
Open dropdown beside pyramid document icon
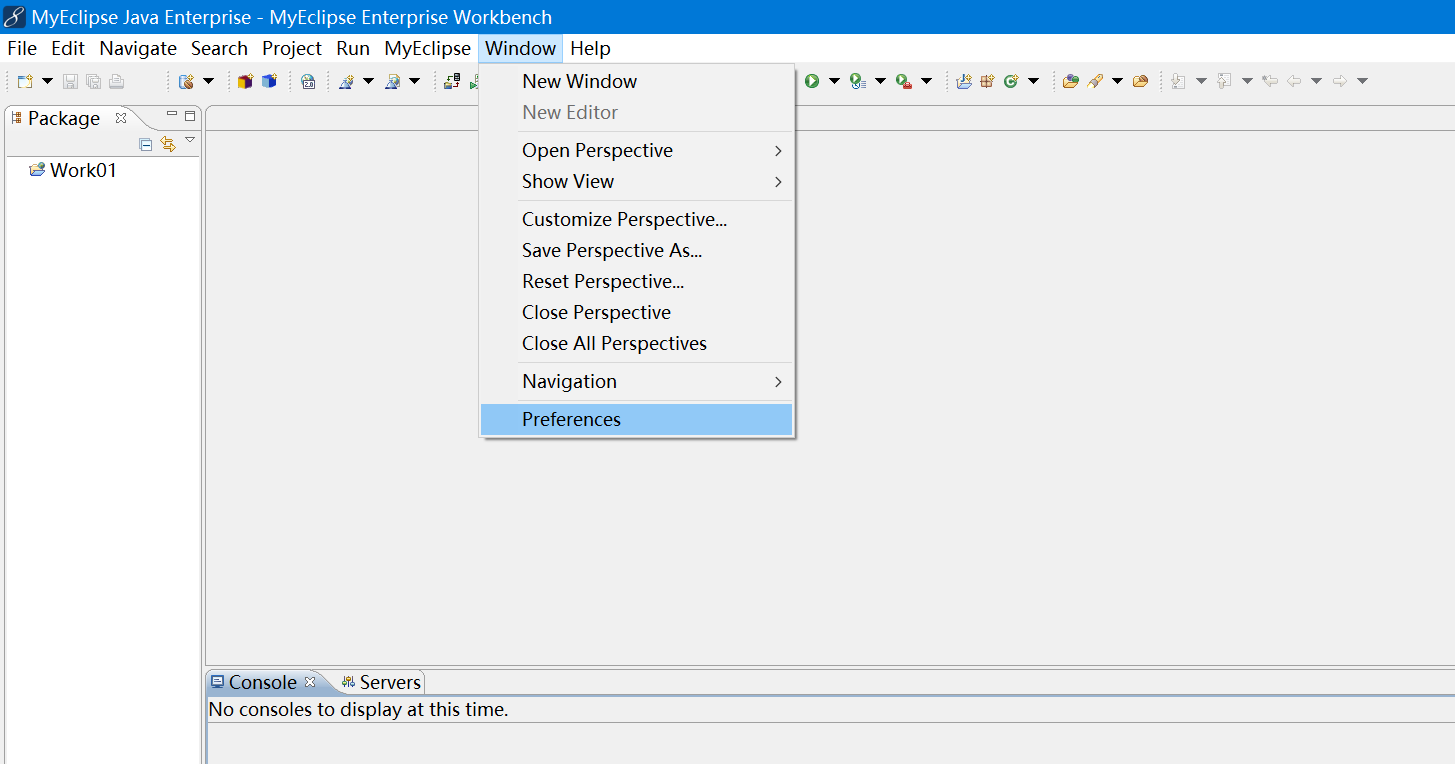pyautogui.click(x=414, y=82)
